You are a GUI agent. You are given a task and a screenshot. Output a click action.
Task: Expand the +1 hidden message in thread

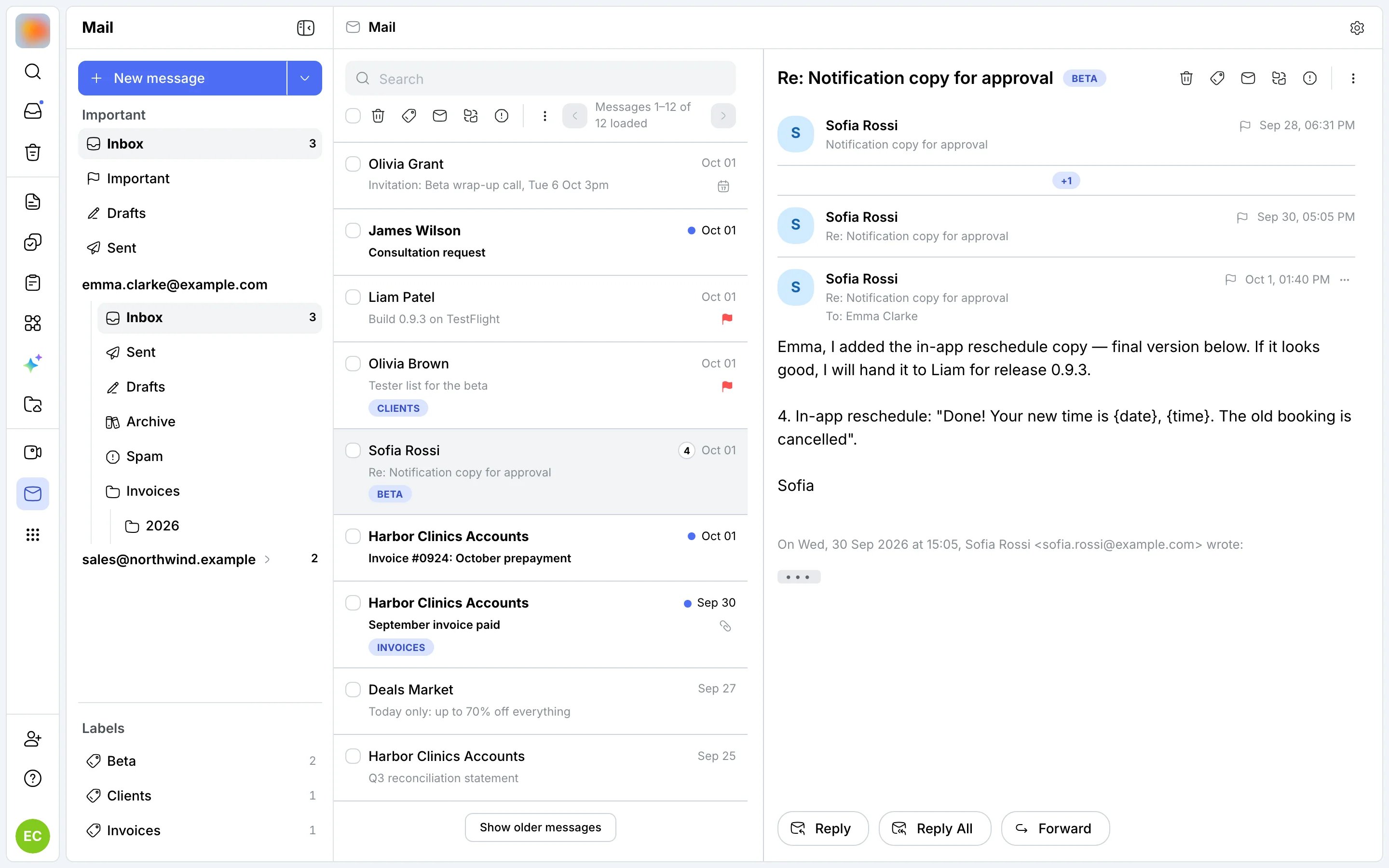pyautogui.click(x=1066, y=181)
